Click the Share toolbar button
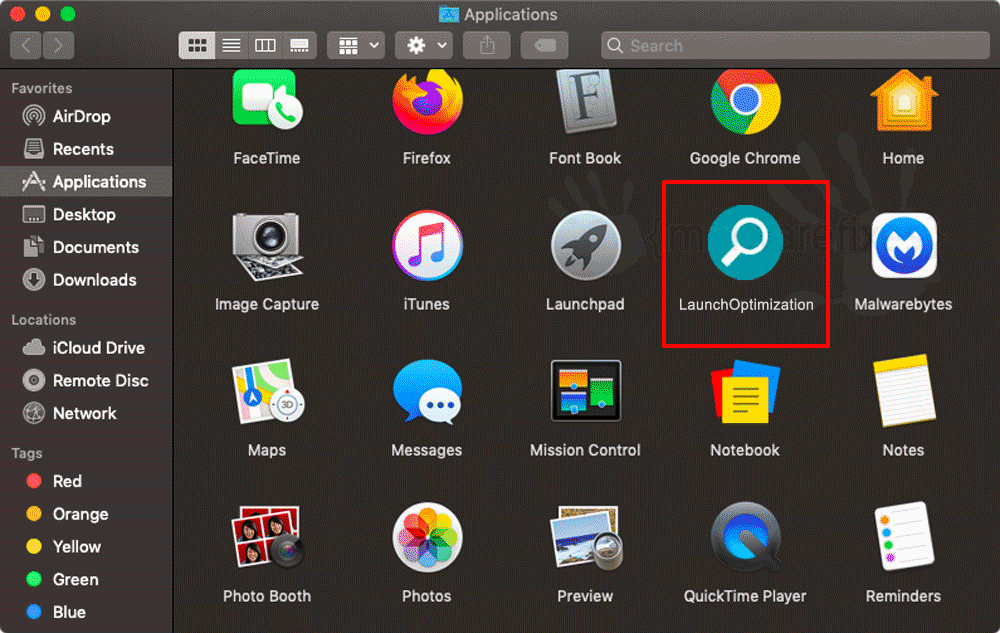 pos(487,46)
